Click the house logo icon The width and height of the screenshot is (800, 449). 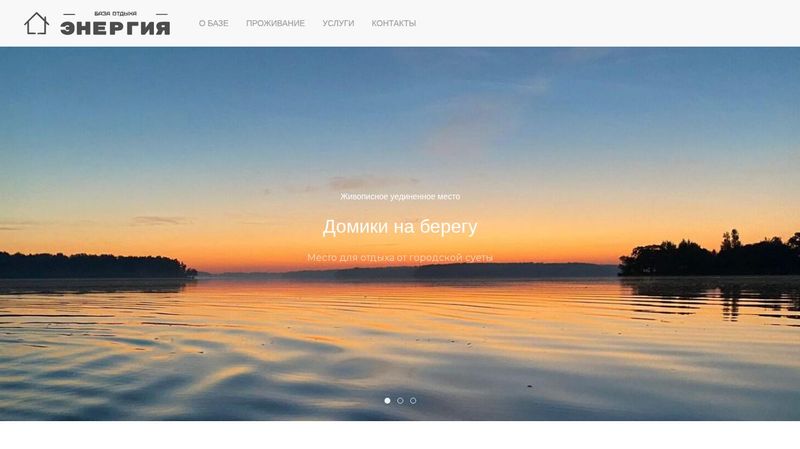[x=37, y=23]
